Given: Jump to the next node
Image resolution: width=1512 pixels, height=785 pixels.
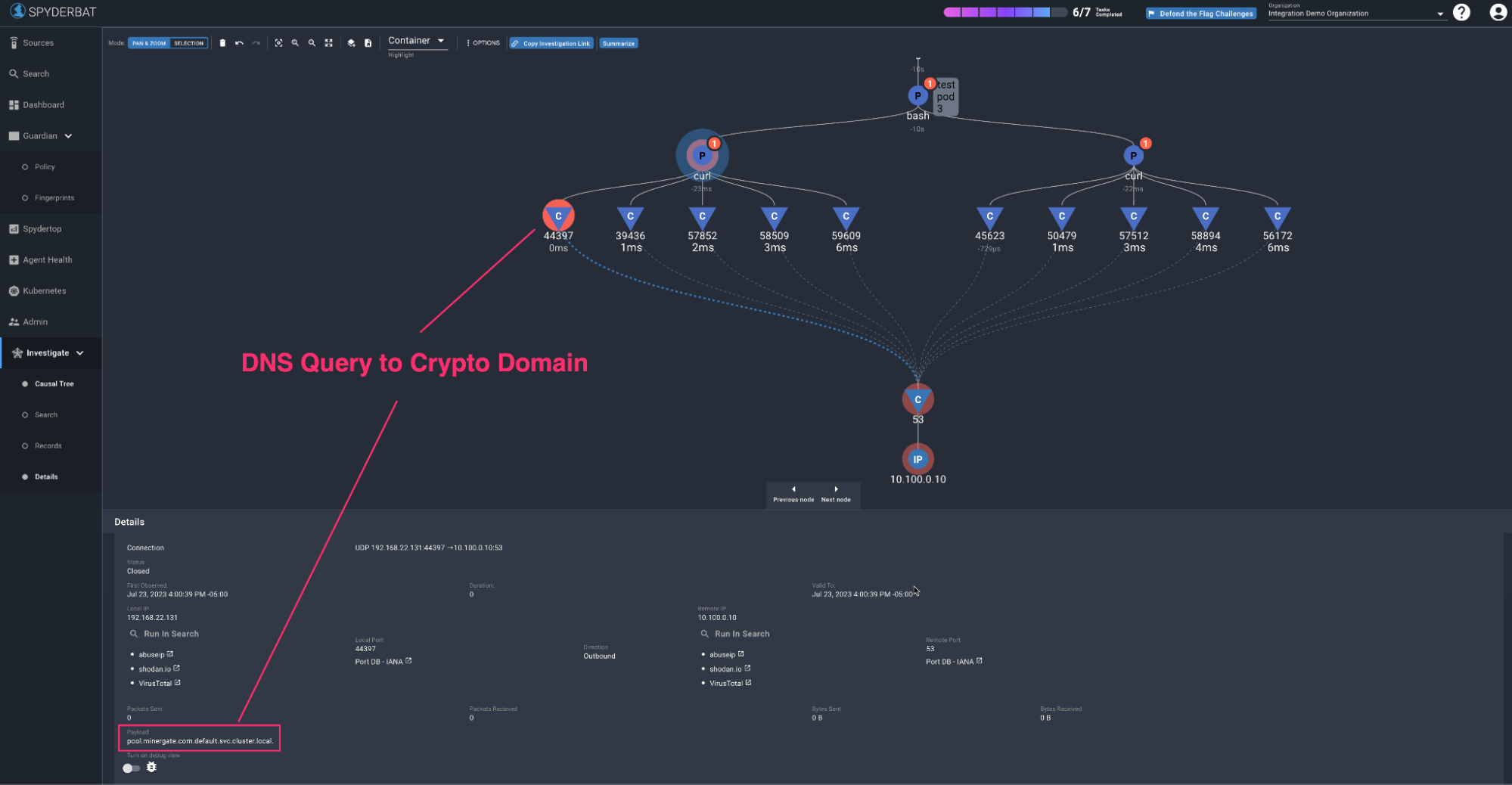Looking at the screenshot, I should click(836, 494).
